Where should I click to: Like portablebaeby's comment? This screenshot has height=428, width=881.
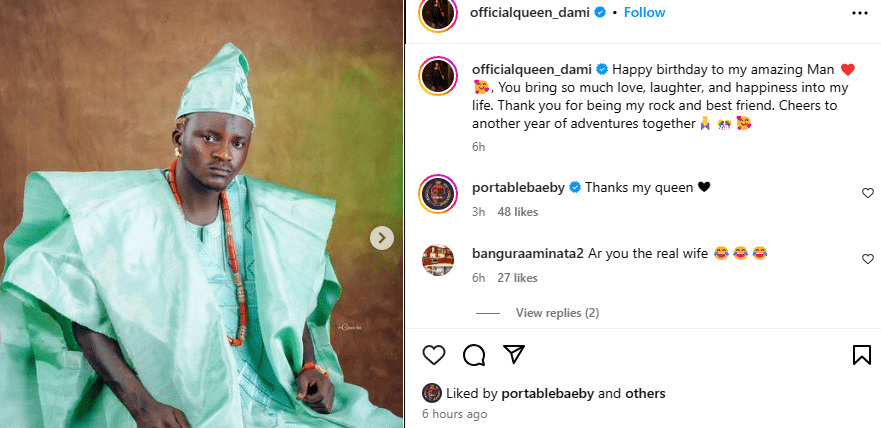(867, 193)
